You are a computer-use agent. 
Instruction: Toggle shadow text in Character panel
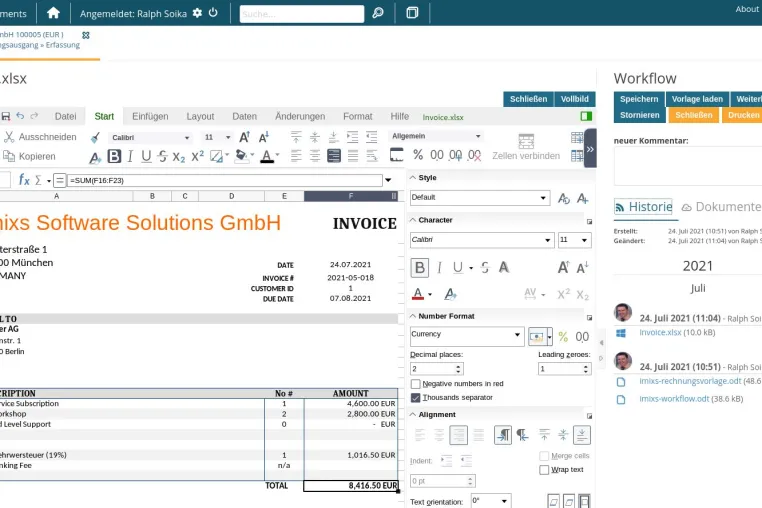[x=503, y=267]
